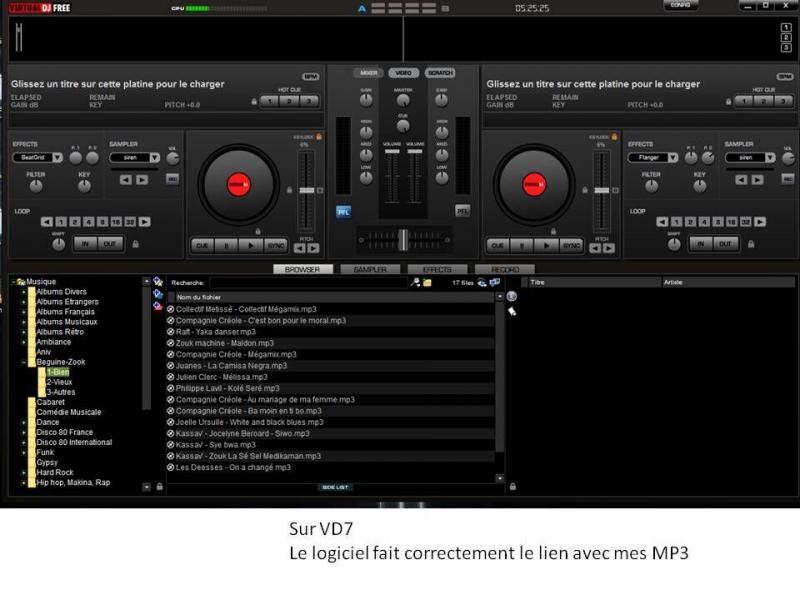Toggle left deck loop length 4

tap(89, 222)
